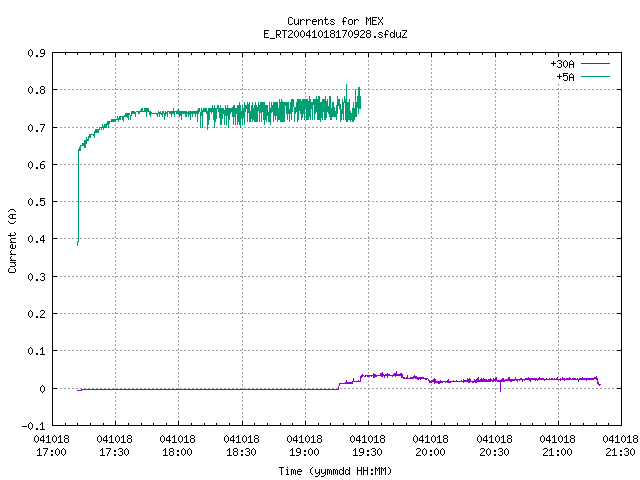The image size is (640, 480).
Task: Click the 0.1 y-axis tick label
Action: point(37,351)
